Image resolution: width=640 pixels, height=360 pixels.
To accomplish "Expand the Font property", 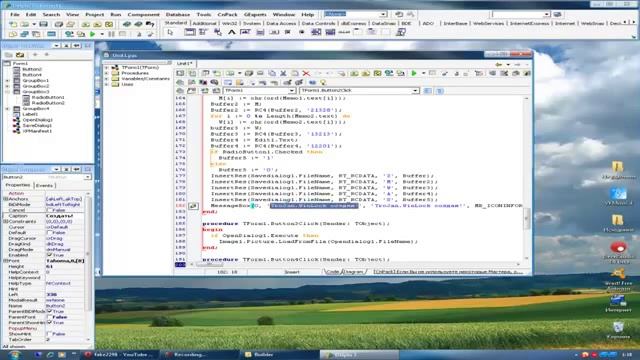I will pos(6,261).
